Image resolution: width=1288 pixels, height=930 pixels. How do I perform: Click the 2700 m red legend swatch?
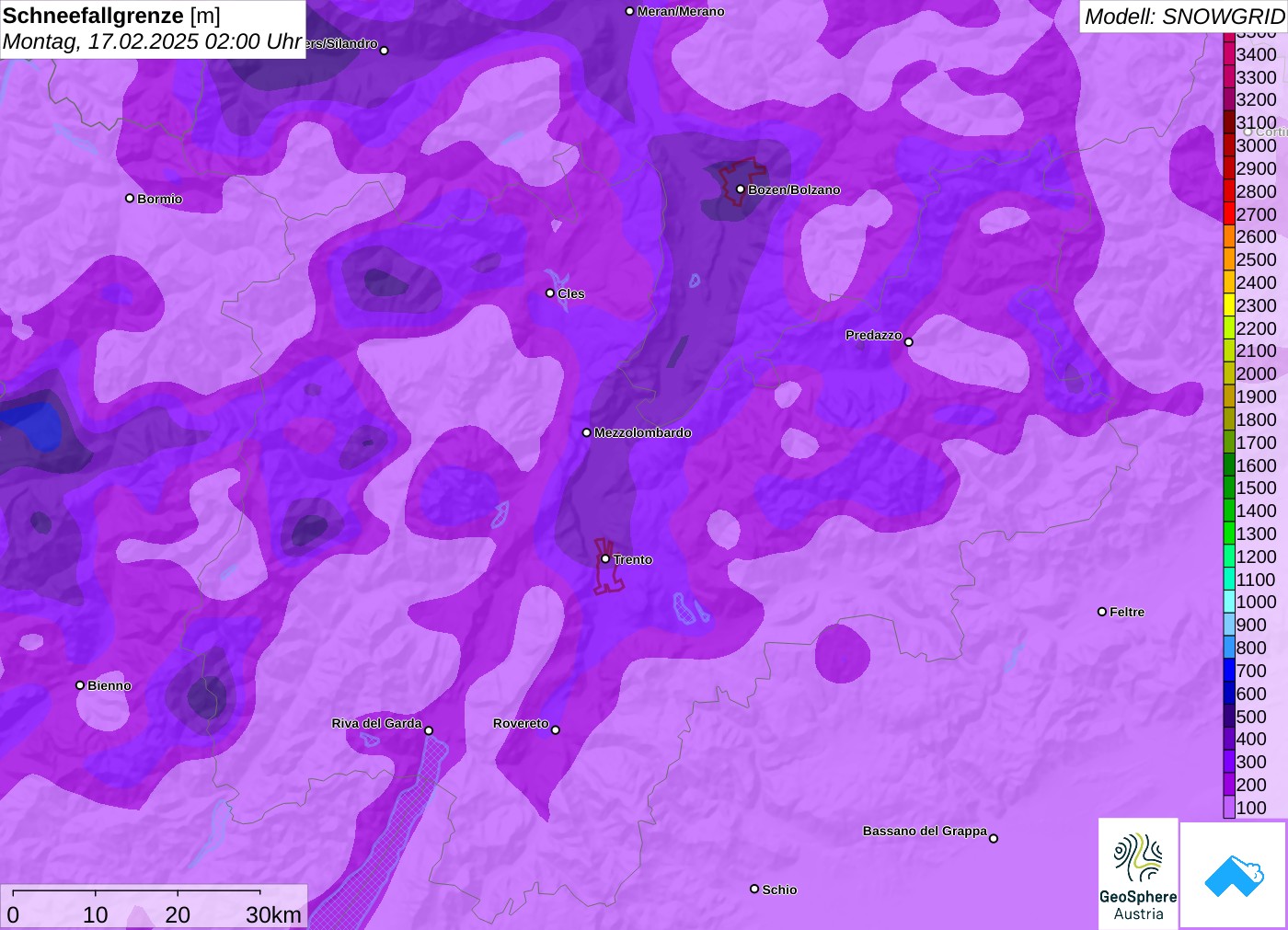(x=1229, y=214)
